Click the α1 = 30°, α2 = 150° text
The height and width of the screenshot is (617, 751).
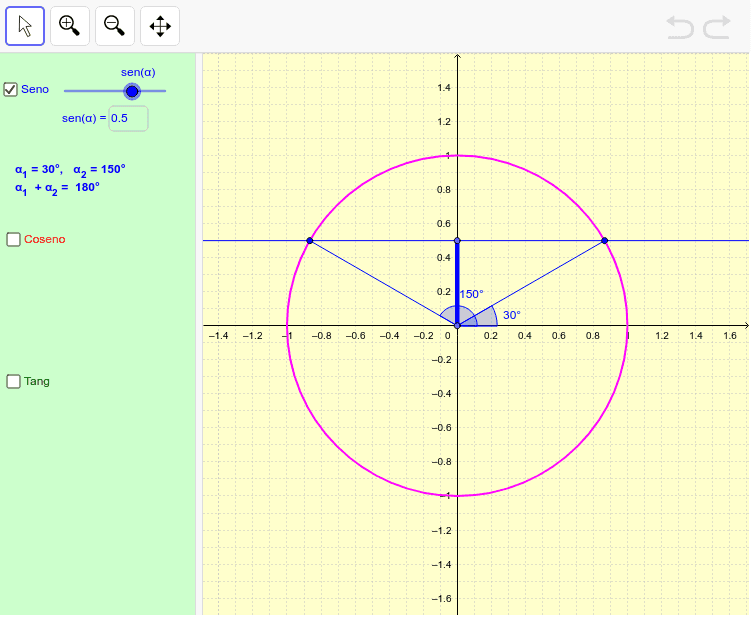click(70, 170)
